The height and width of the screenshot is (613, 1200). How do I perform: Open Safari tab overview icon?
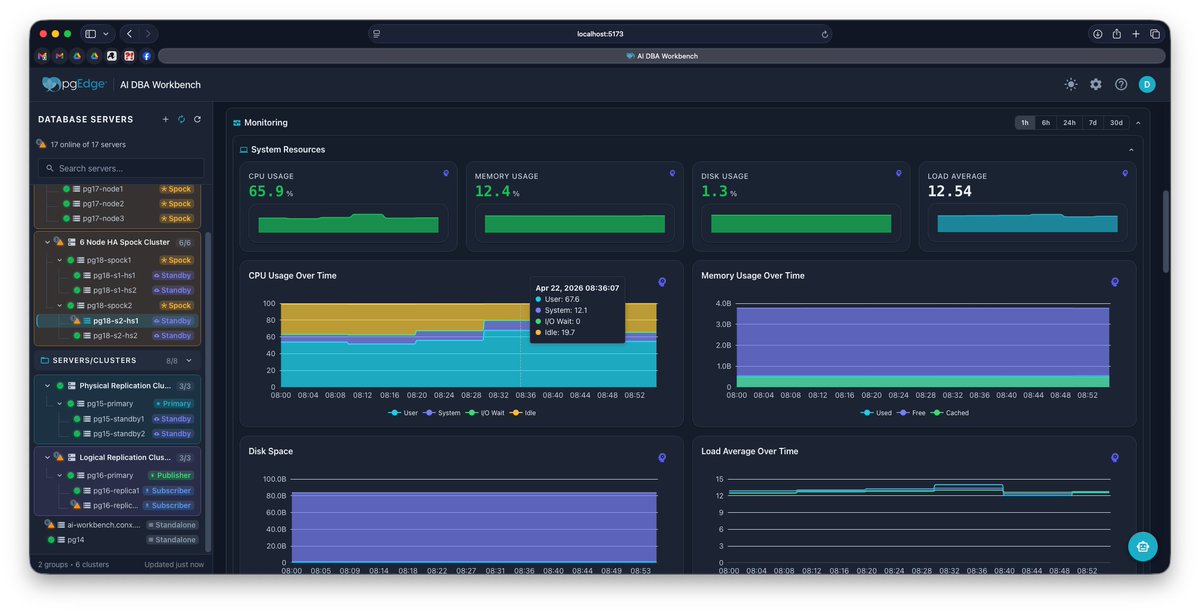1154,34
